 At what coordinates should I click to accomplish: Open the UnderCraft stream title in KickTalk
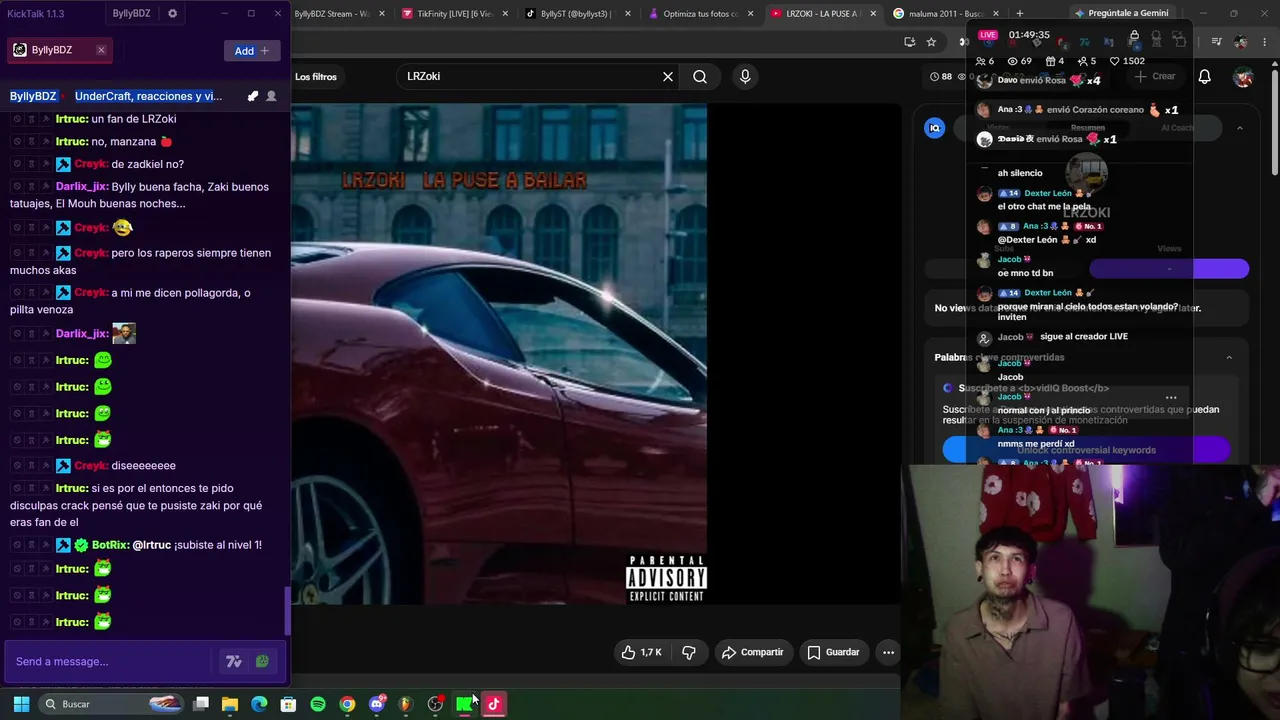point(148,96)
